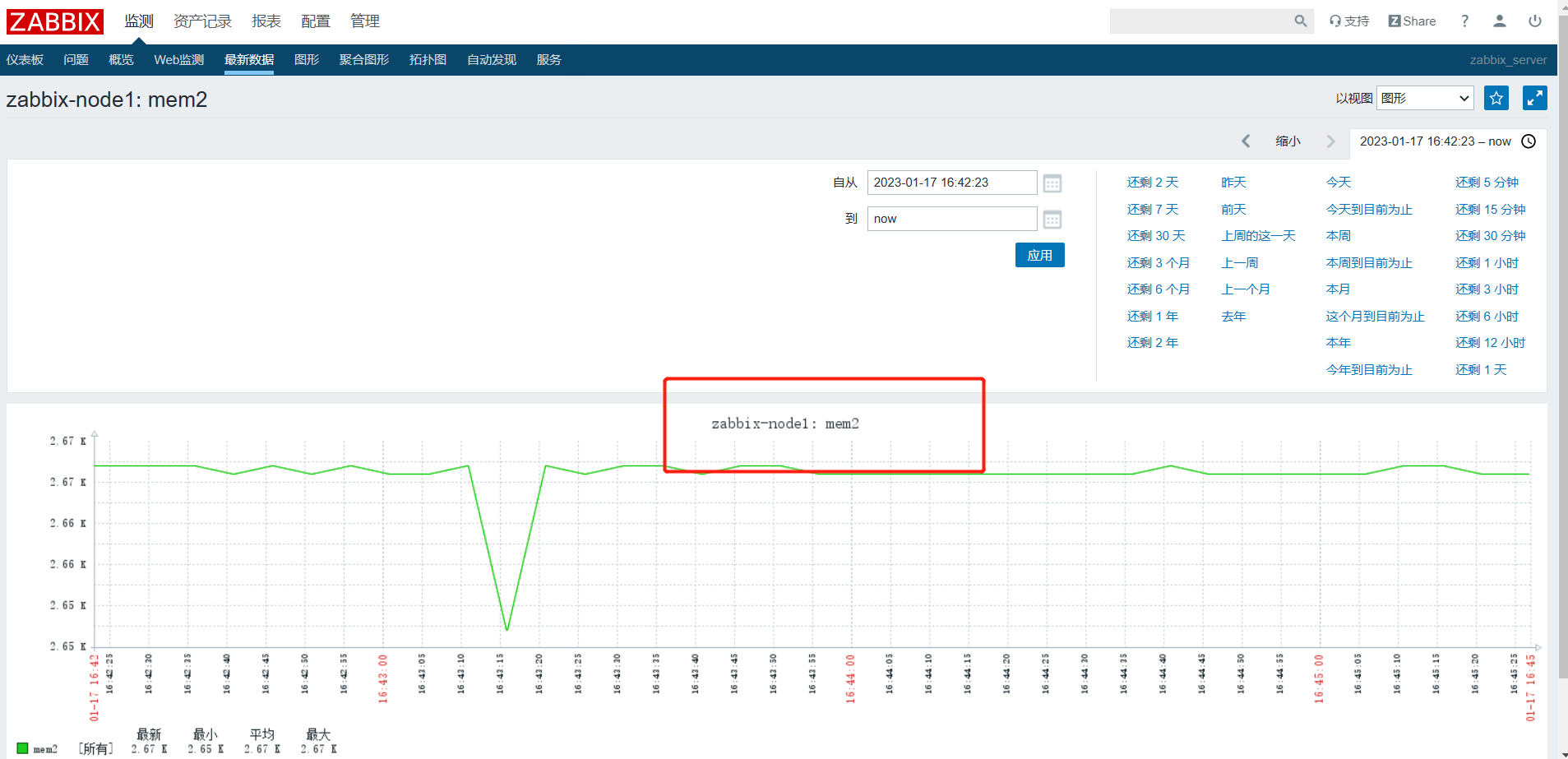
Task: Select 今天到目前为止 time range
Action: click(x=1369, y=210)
